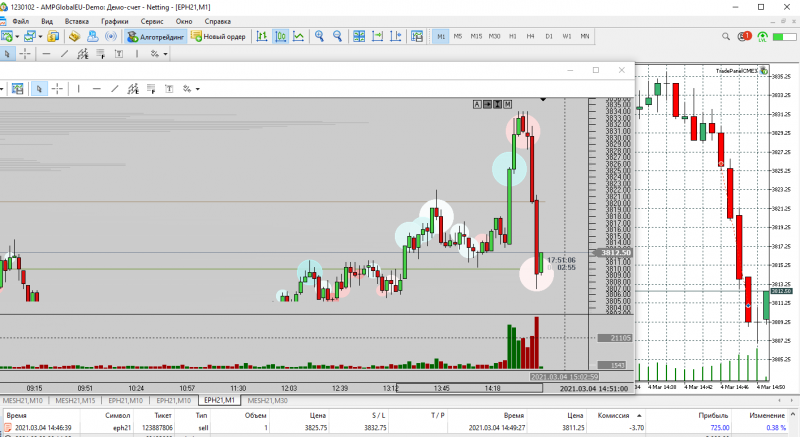
Task: Select equidistant channel tool in main drawing toolbar
Action: [83, 54]
